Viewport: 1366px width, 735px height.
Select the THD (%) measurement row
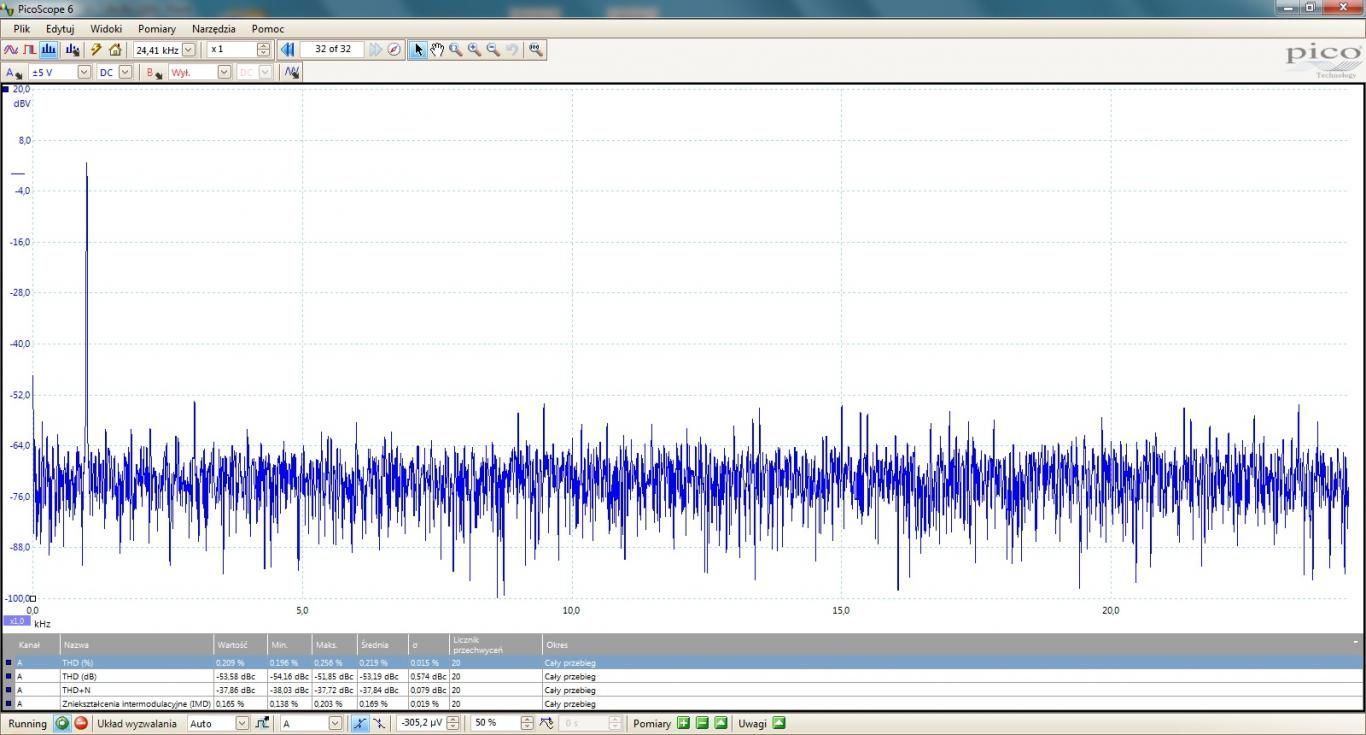point(682,662)
